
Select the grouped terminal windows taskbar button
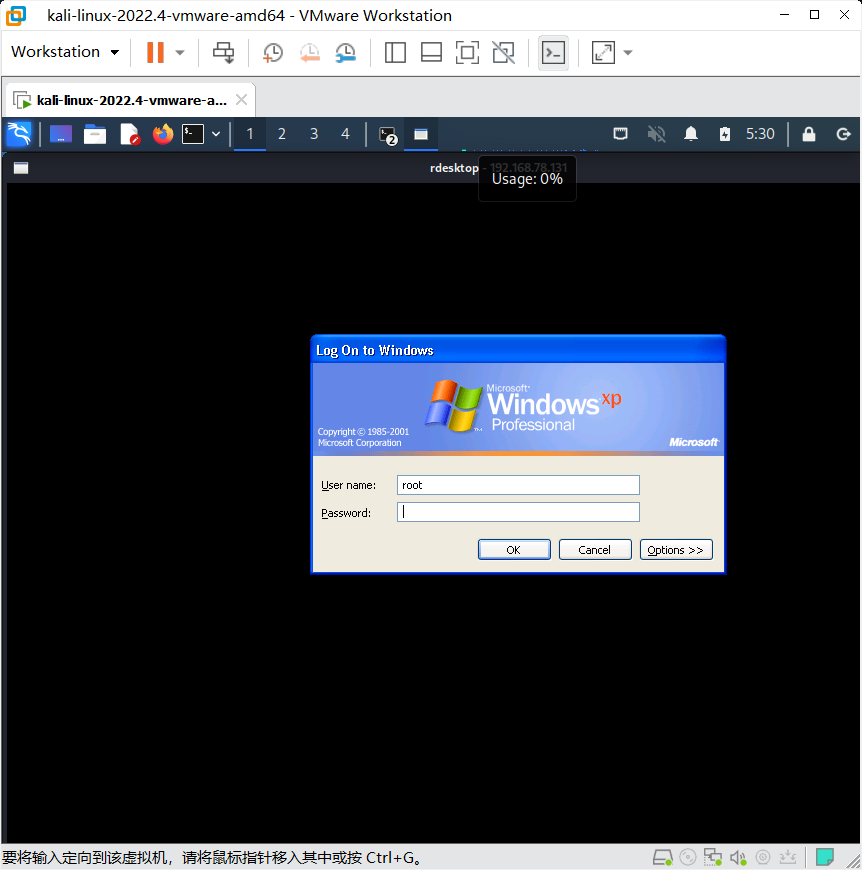388,135
